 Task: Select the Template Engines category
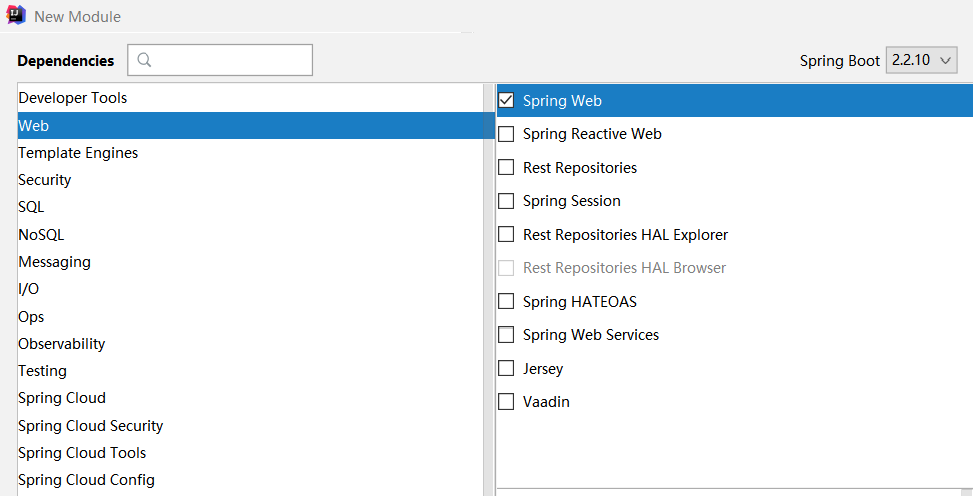[78, 153]
